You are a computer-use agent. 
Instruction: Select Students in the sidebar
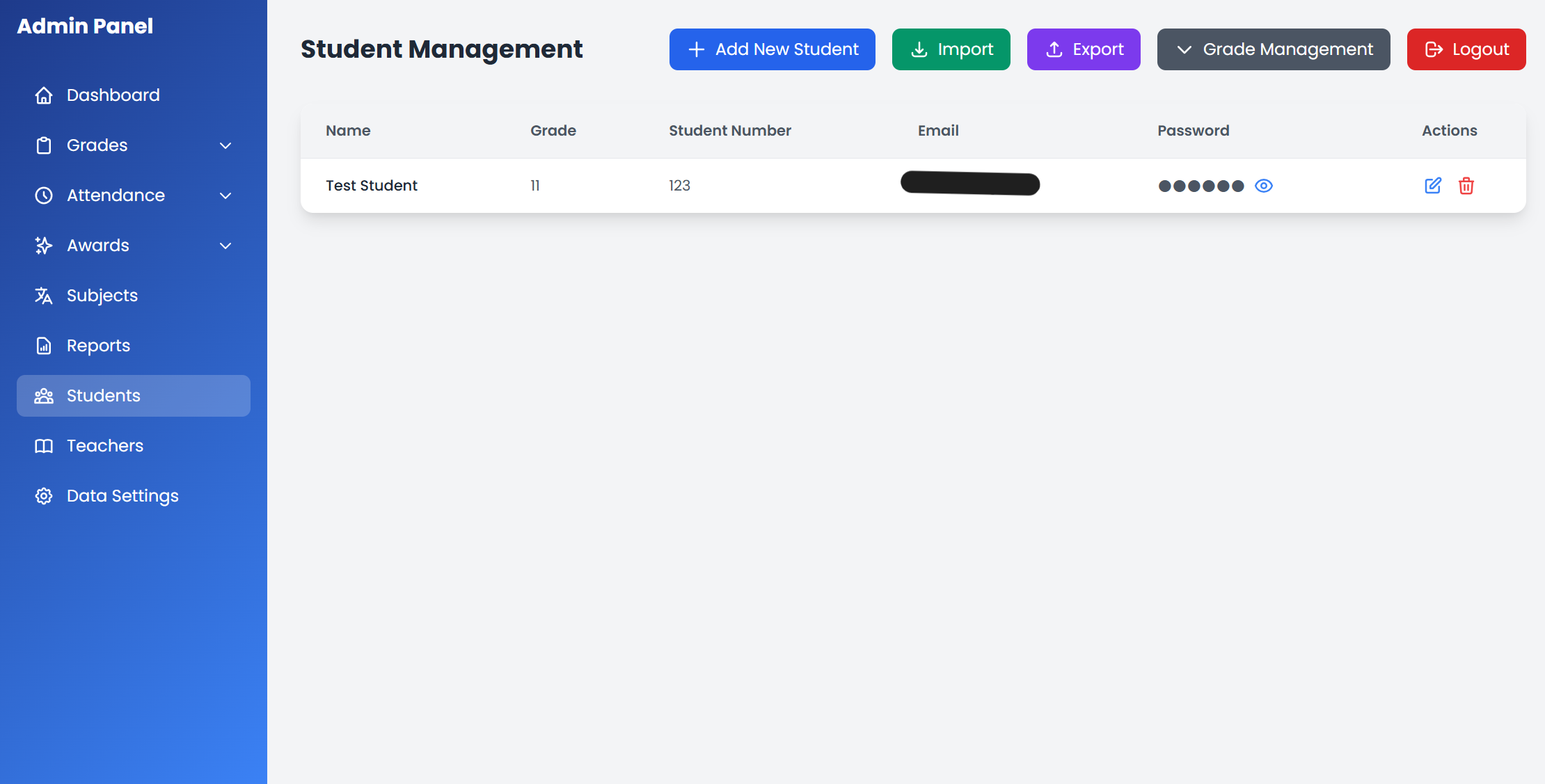134,396
